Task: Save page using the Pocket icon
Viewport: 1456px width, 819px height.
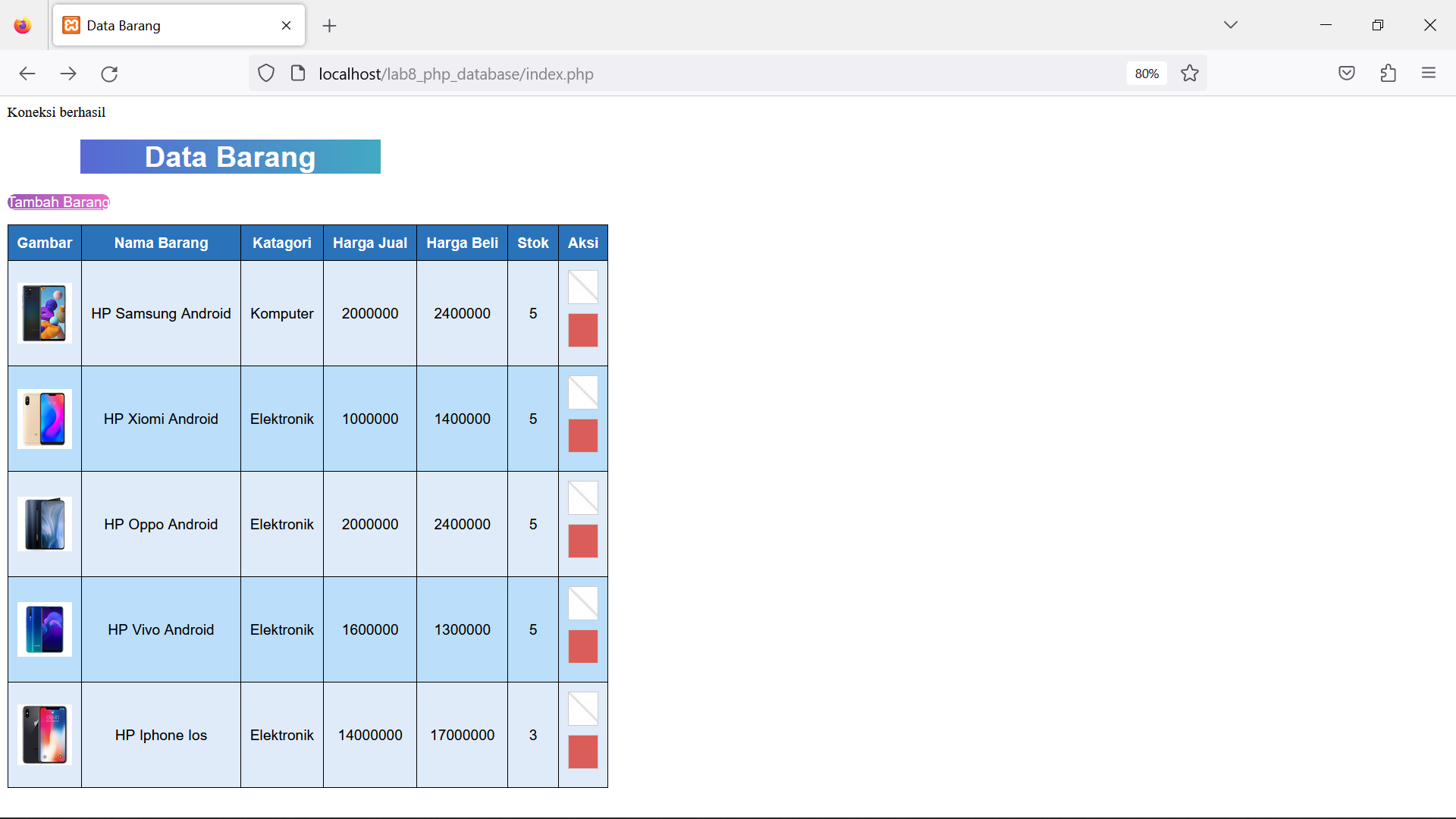Action: 1347,73
